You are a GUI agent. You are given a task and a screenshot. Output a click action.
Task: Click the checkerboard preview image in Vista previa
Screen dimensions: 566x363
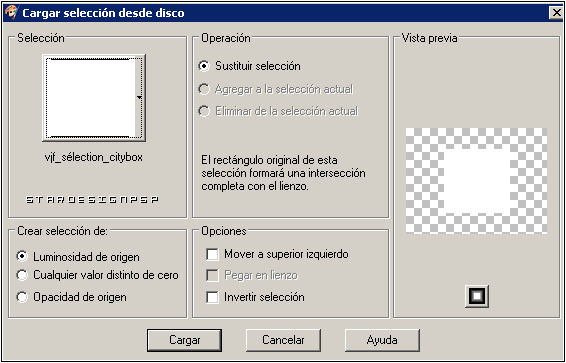click(x=476, y=181)
